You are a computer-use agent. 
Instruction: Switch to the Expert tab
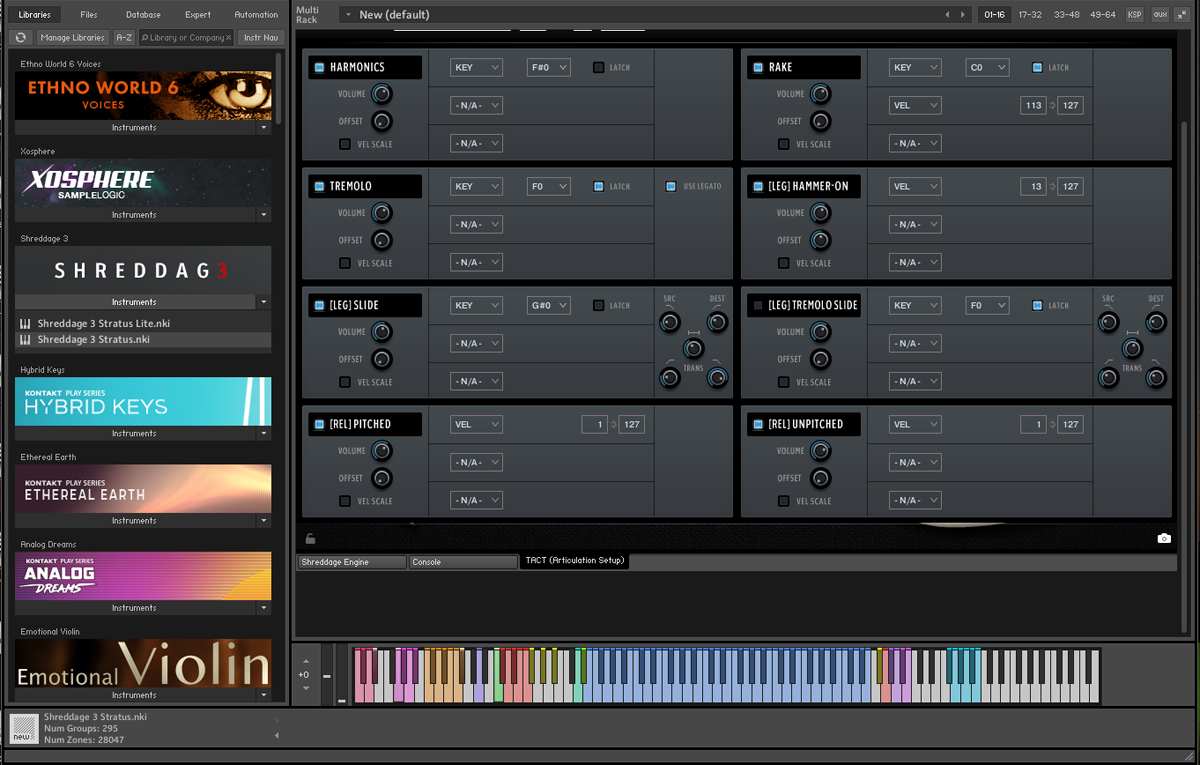[198, 15]
